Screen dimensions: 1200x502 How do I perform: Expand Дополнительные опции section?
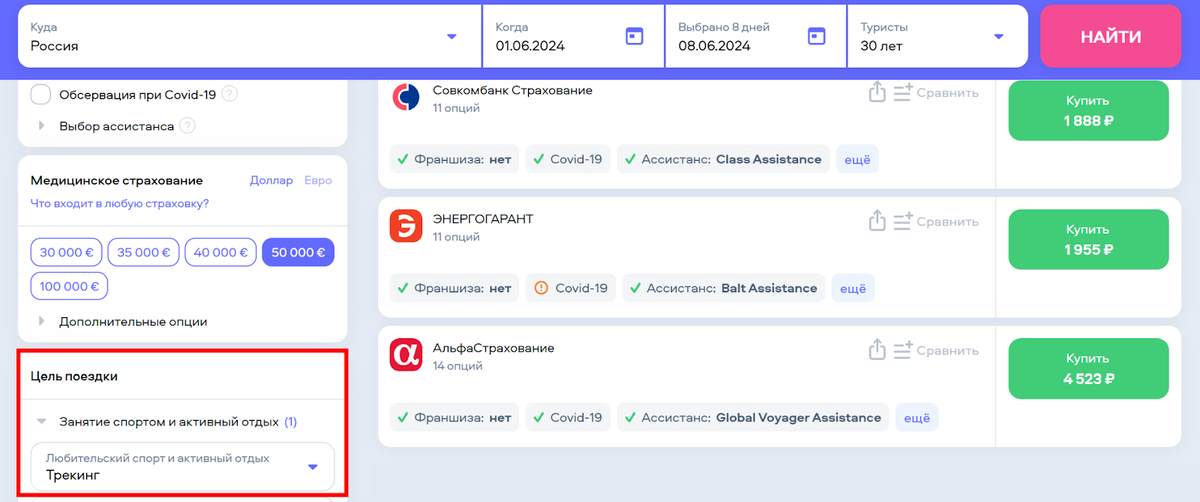[x=124, y=322]
